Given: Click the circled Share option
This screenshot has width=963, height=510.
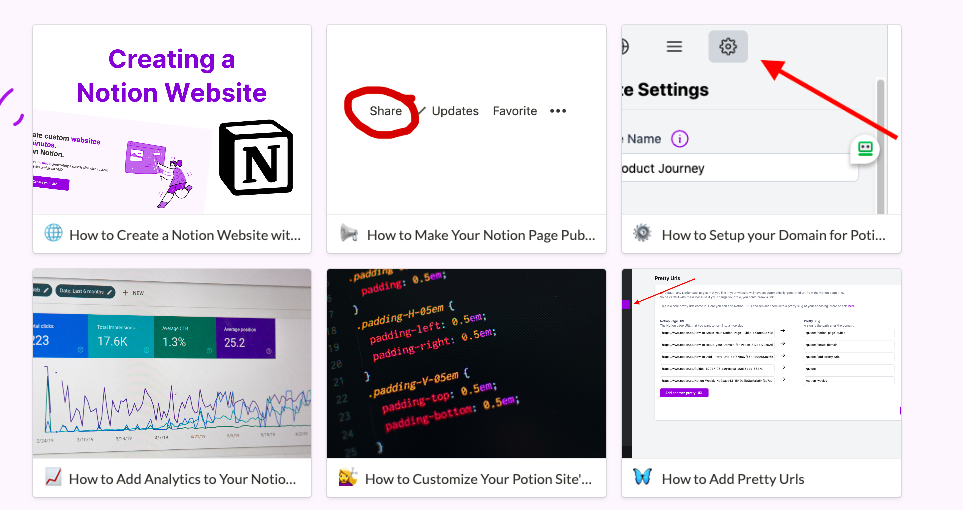Looking at the screenshot, I should (385, 111).
